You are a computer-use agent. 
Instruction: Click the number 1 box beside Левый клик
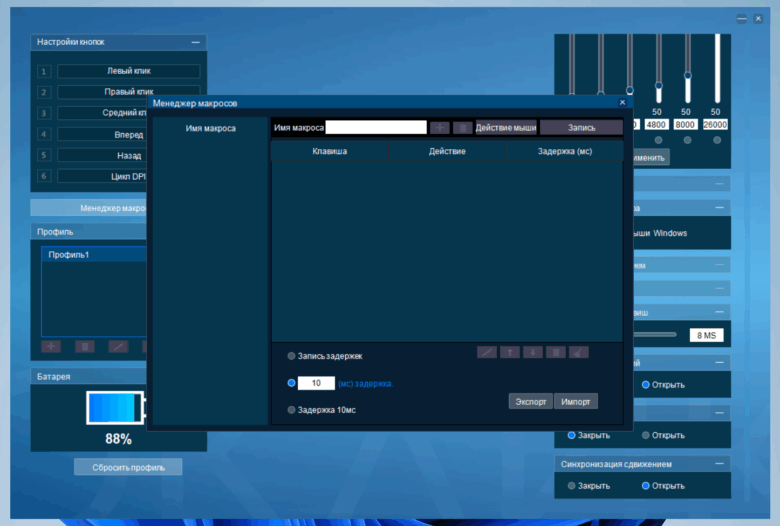pos(44,72)
